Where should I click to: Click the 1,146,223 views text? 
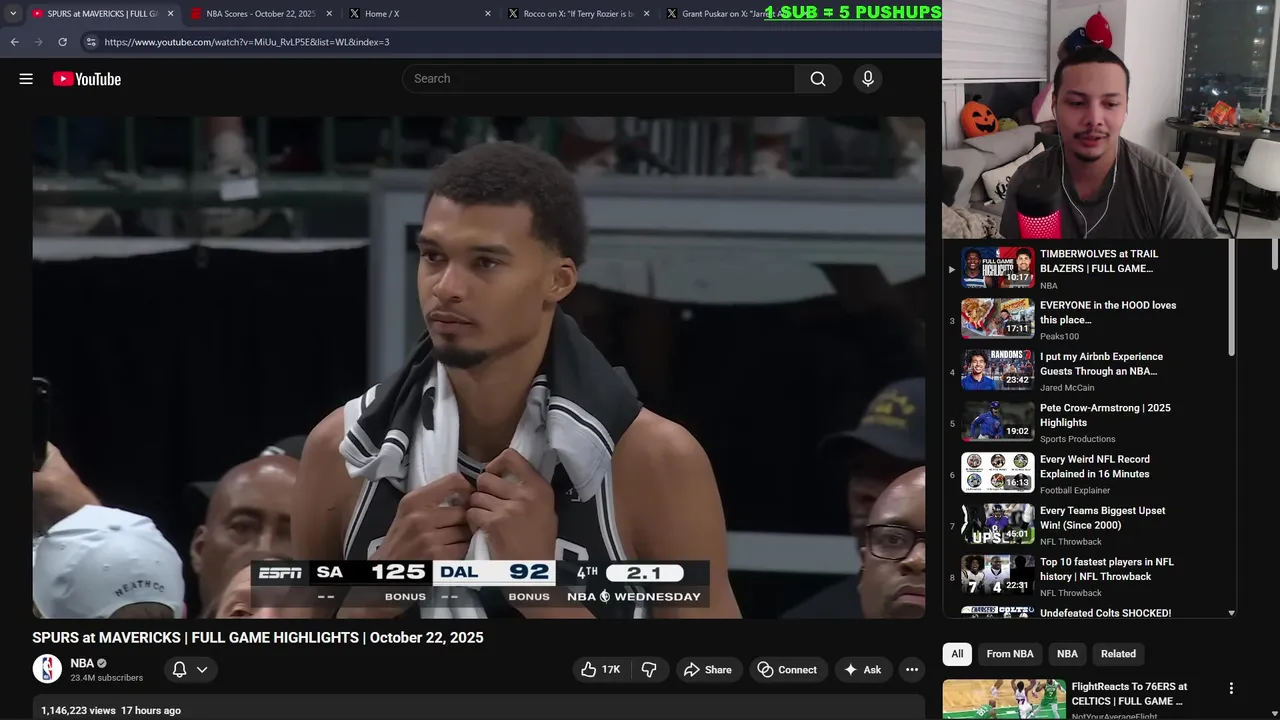[x=78, y=710]
